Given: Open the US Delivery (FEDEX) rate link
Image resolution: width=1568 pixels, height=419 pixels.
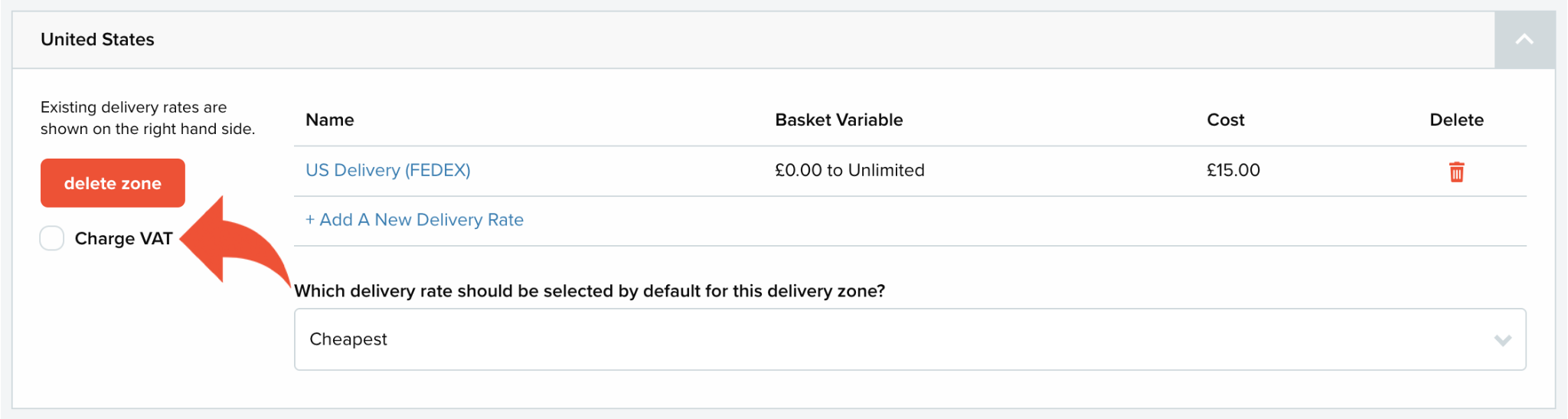Looking at the screenshot, I should (x=387, y=170).
